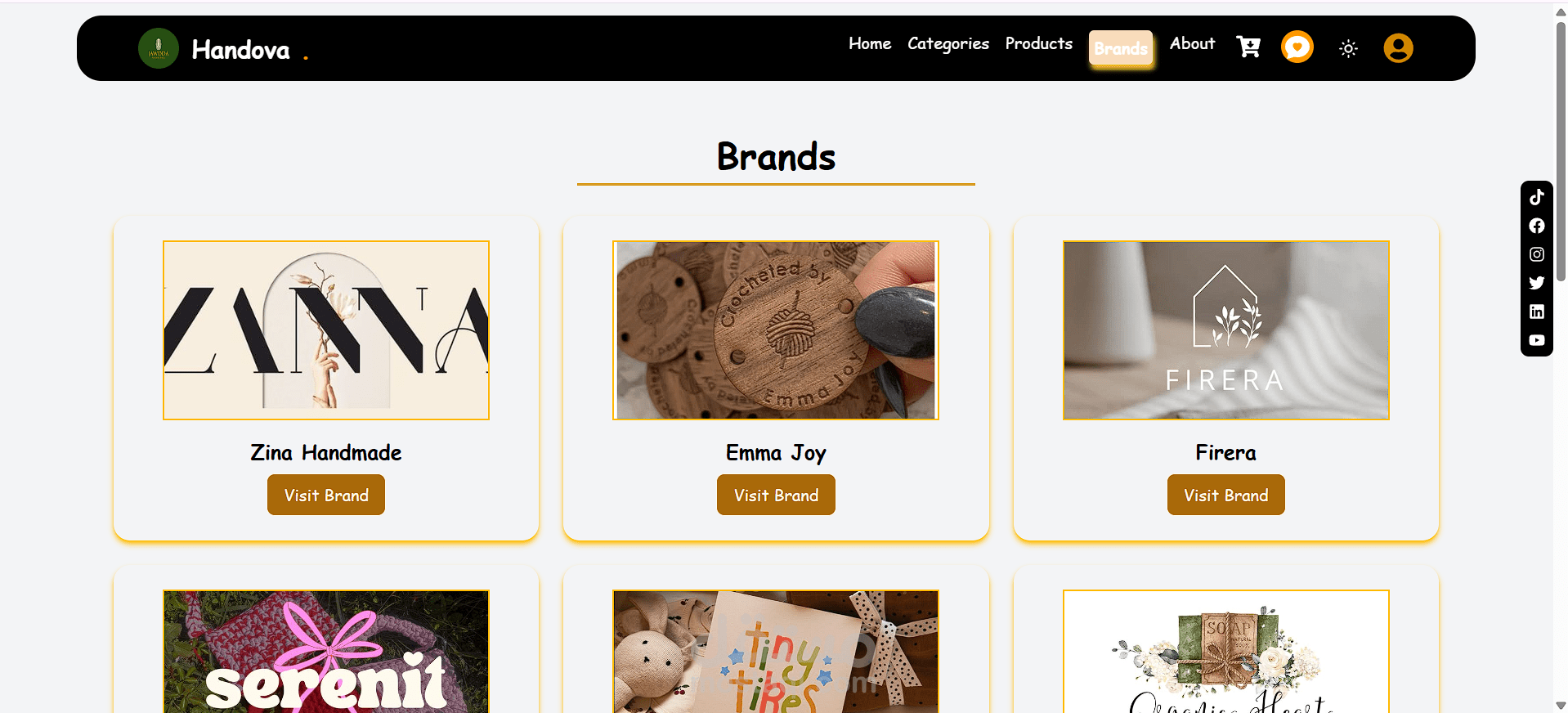Open the LinkedIn social link
This screenshot has width=1568, height=713.
(1537, 312)
